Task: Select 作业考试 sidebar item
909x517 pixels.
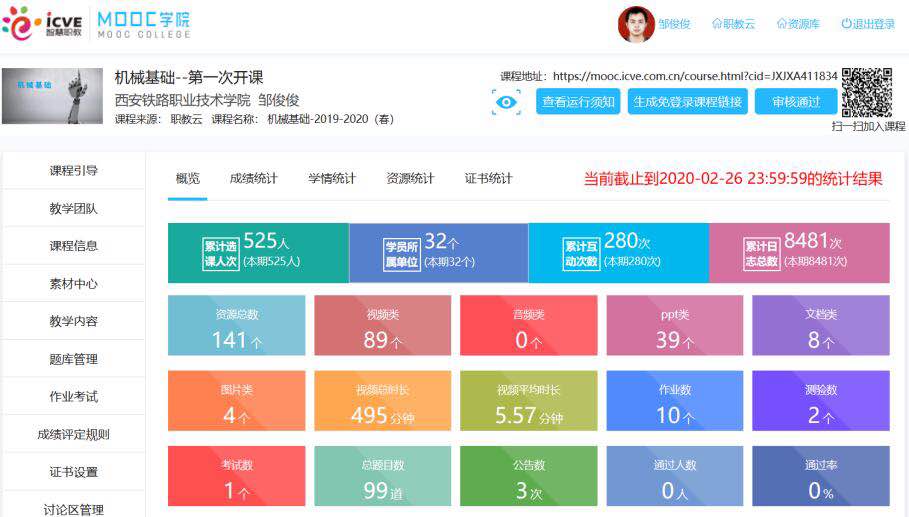Action: pyautogui.click(x=74, y=397)
